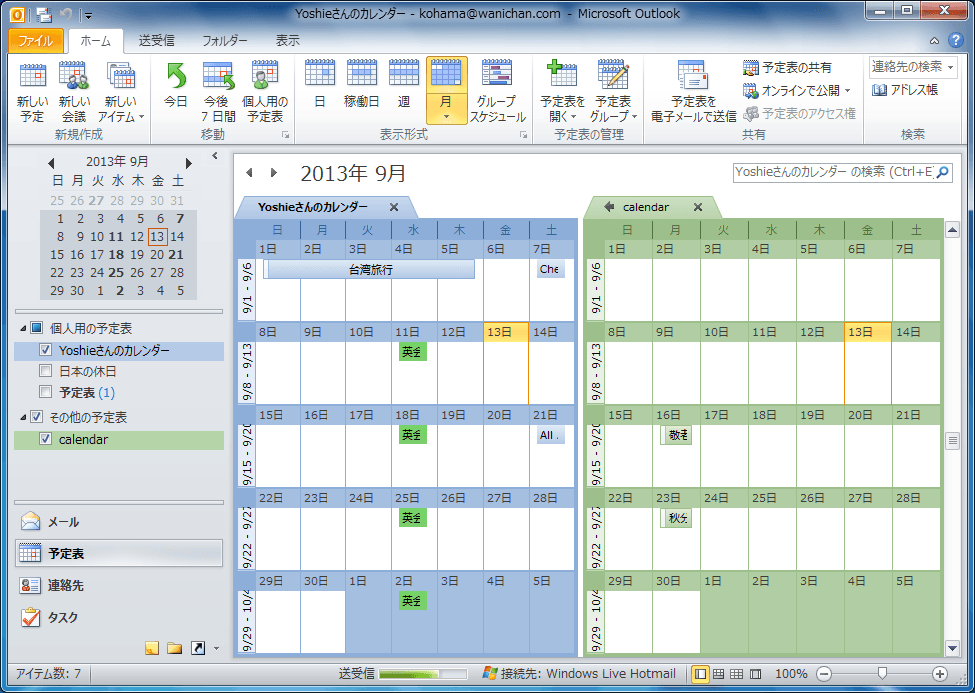Open the オンラインで公開 dropdown
975x693 pixels.
[797, 90]
